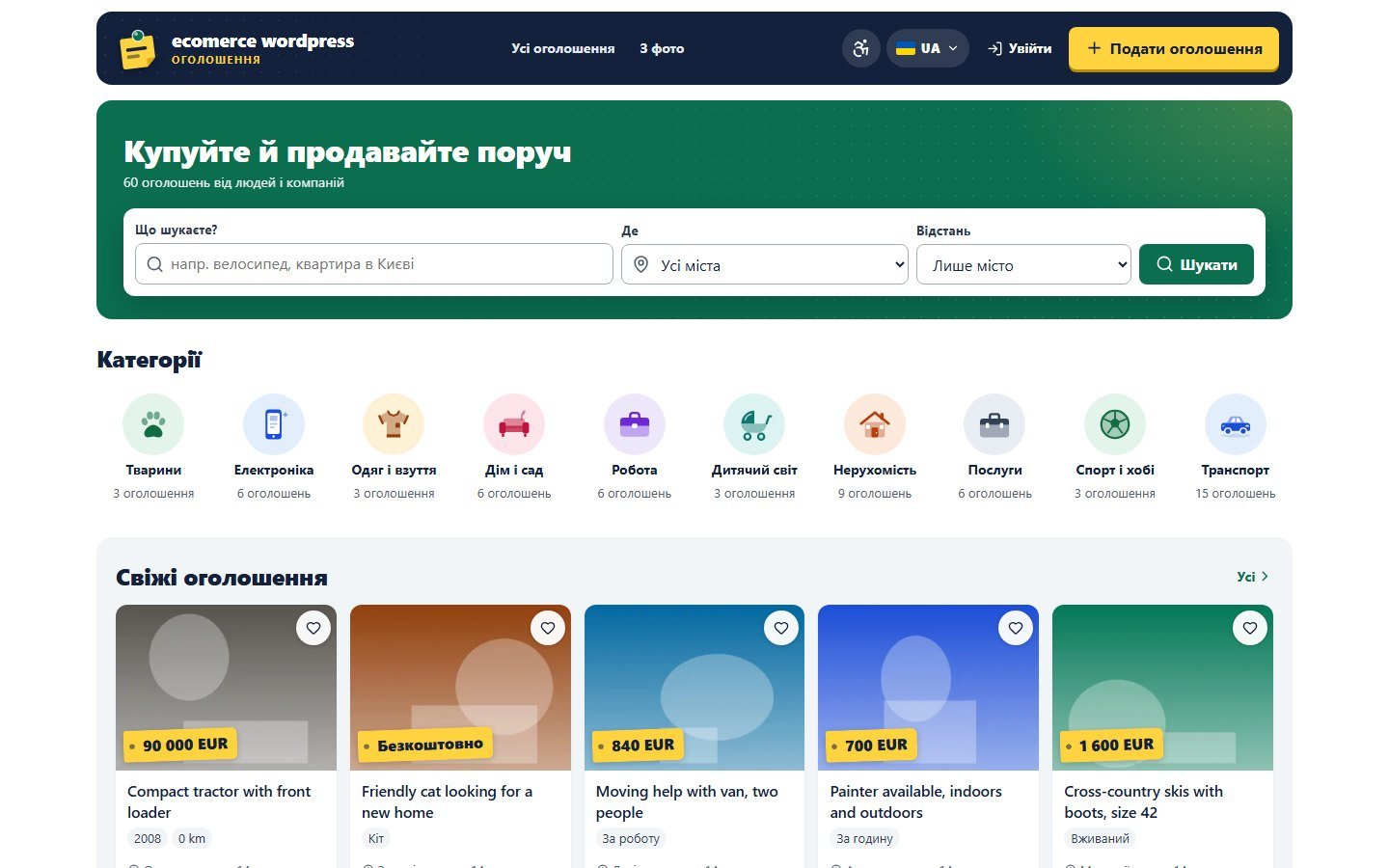Open the Cross-country skis listing image
Image resolution: width=1389 pixels, height=868 pixels.
pyautogui.click(x=1162, y=688)
